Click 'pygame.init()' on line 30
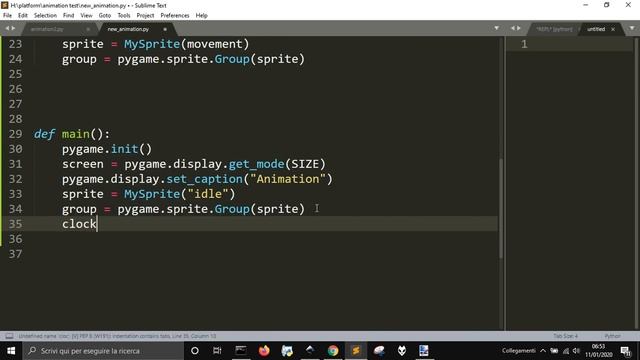The image size is (640, 360). [107, 149]
